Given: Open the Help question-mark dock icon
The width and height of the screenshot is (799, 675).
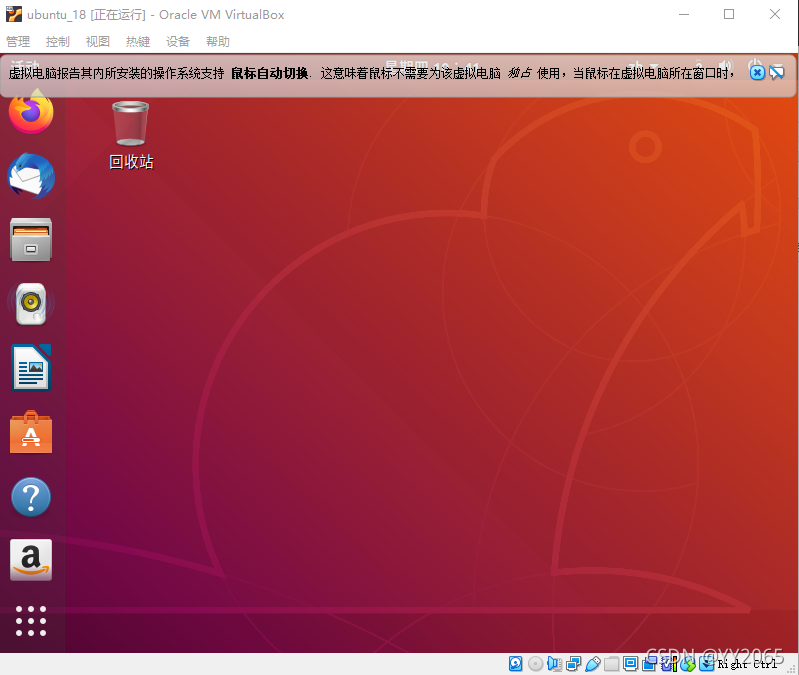Looking at the screenshot, I should point(31,497).
